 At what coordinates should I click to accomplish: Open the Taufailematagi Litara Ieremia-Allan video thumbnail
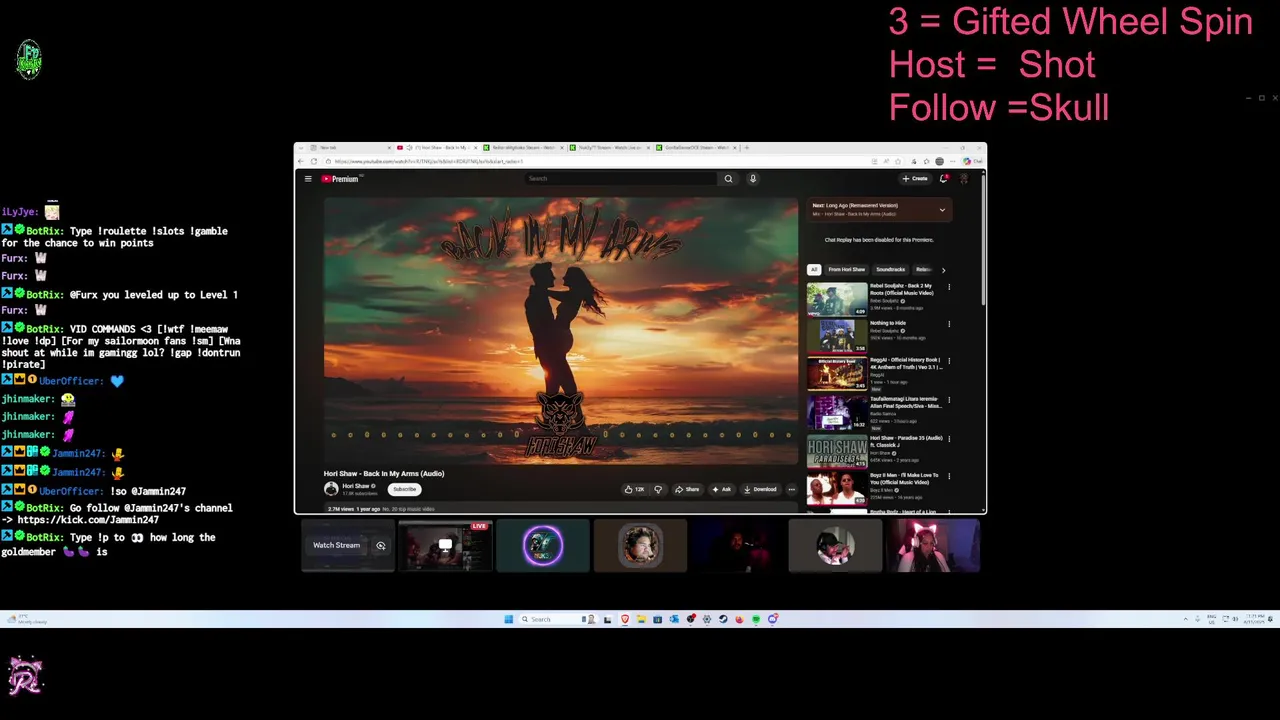pyautogui.click(x=837, y=412)
